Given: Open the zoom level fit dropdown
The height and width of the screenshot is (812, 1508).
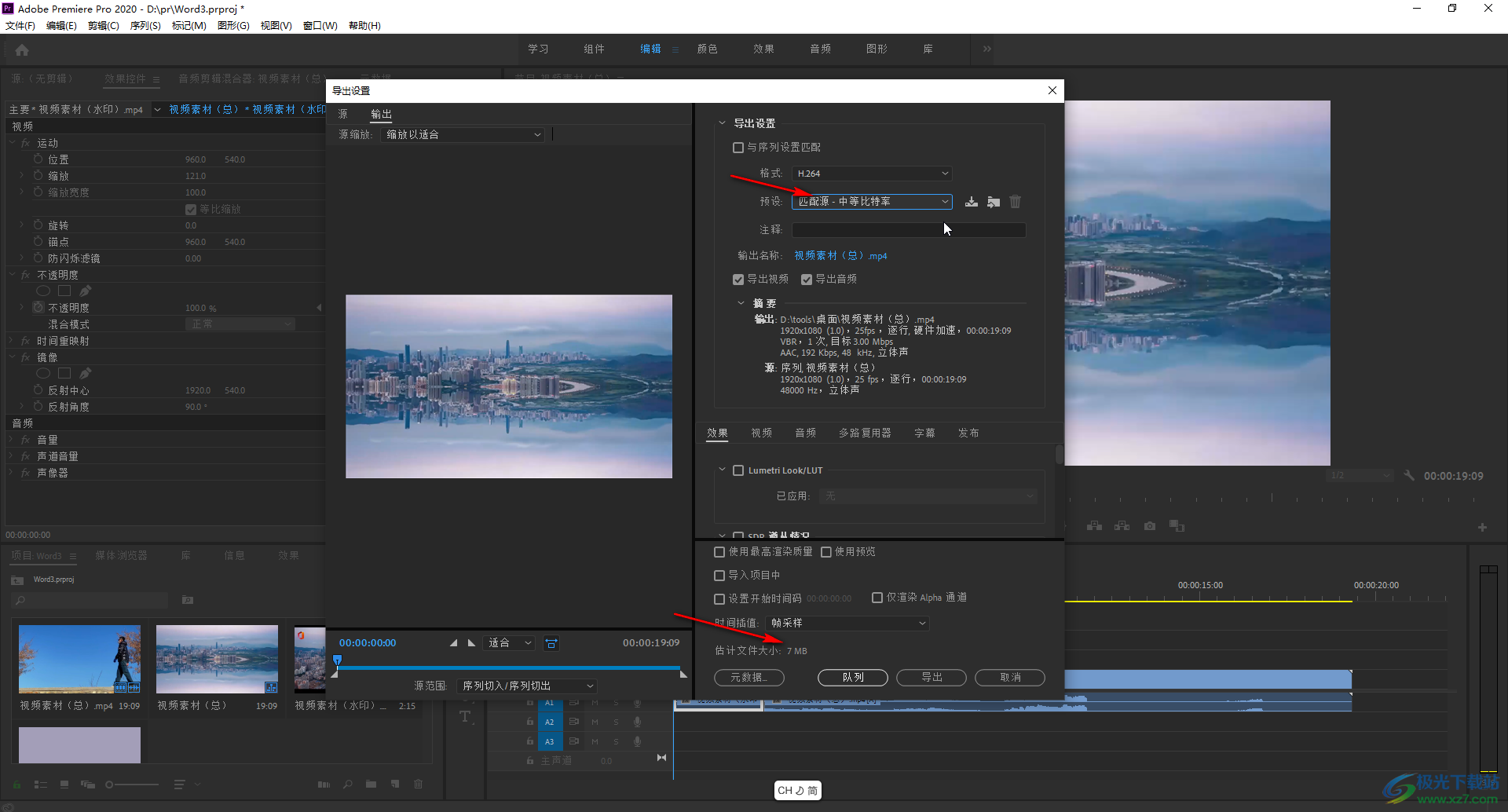Looking at the screenshot, I should (x=509, y=643).
